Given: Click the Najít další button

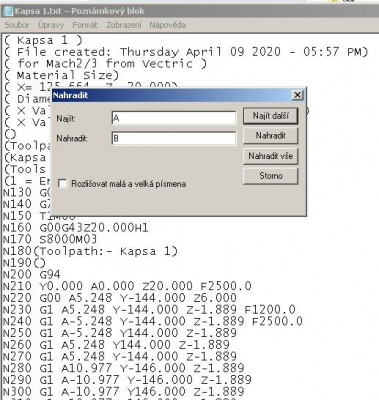Looking at the screenshot, I should coord(270,116).
